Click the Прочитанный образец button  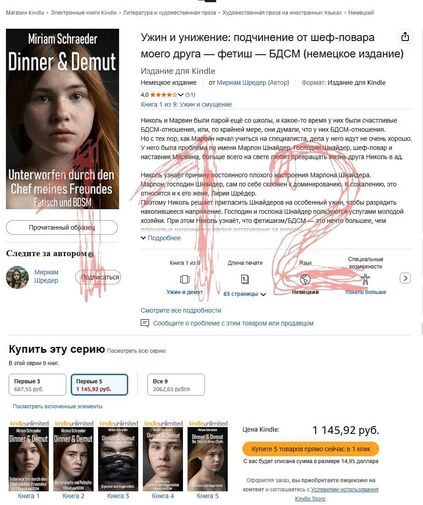62,227
